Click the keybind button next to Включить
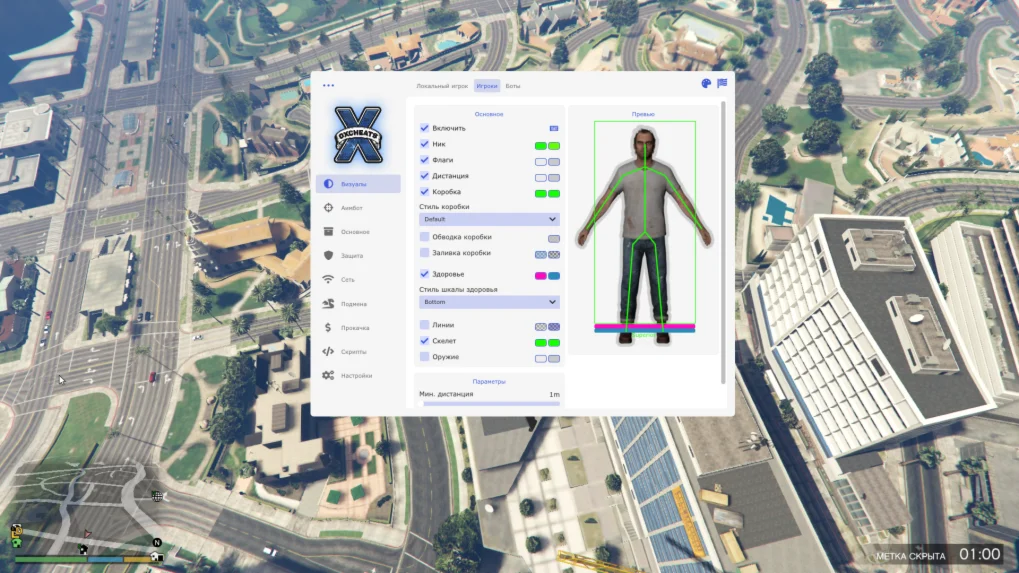Viewport: 1019px width, 573px height. (x=553, y=129)
